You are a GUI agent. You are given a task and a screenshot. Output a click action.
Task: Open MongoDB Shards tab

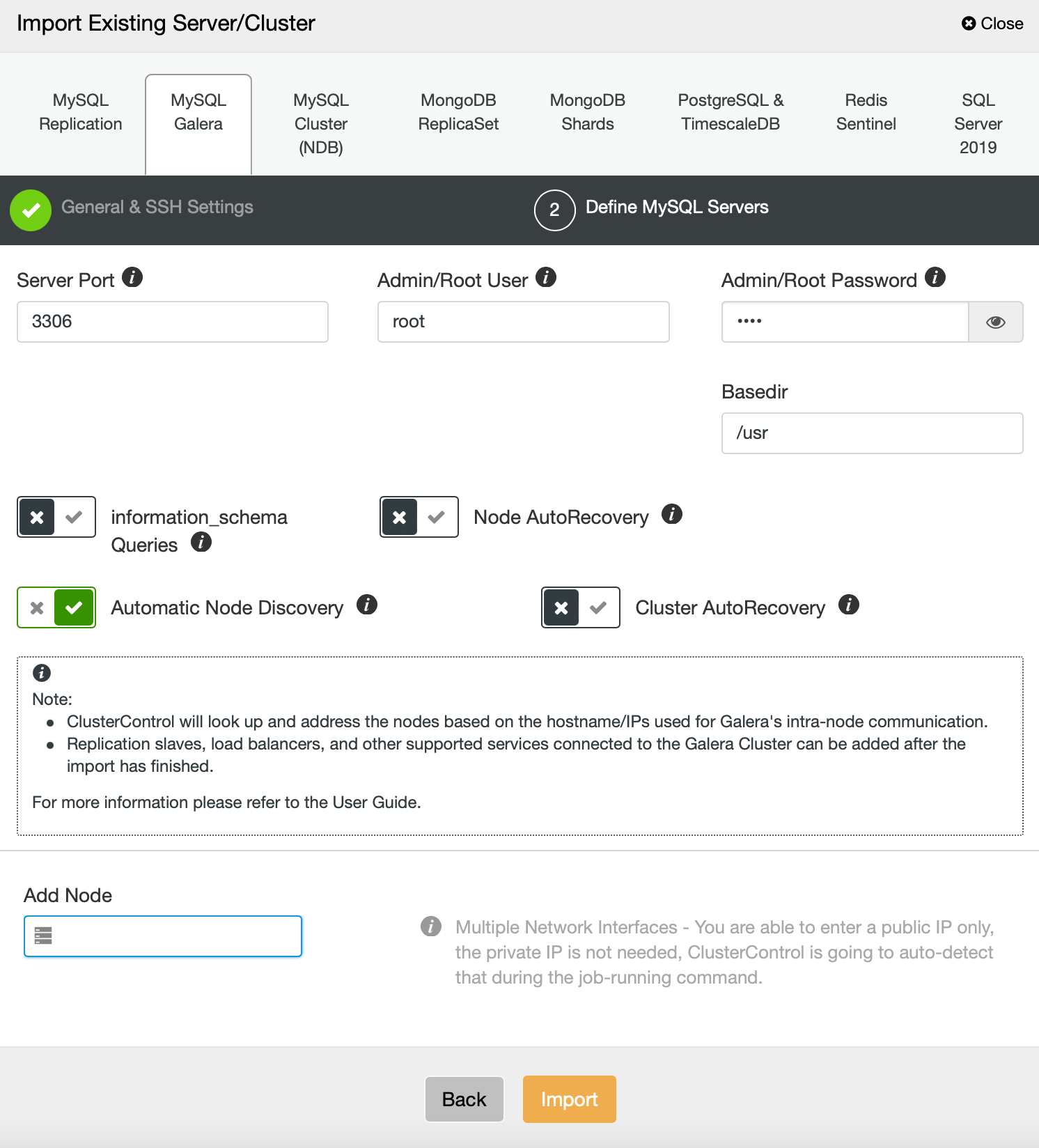(x=588, y=112)
